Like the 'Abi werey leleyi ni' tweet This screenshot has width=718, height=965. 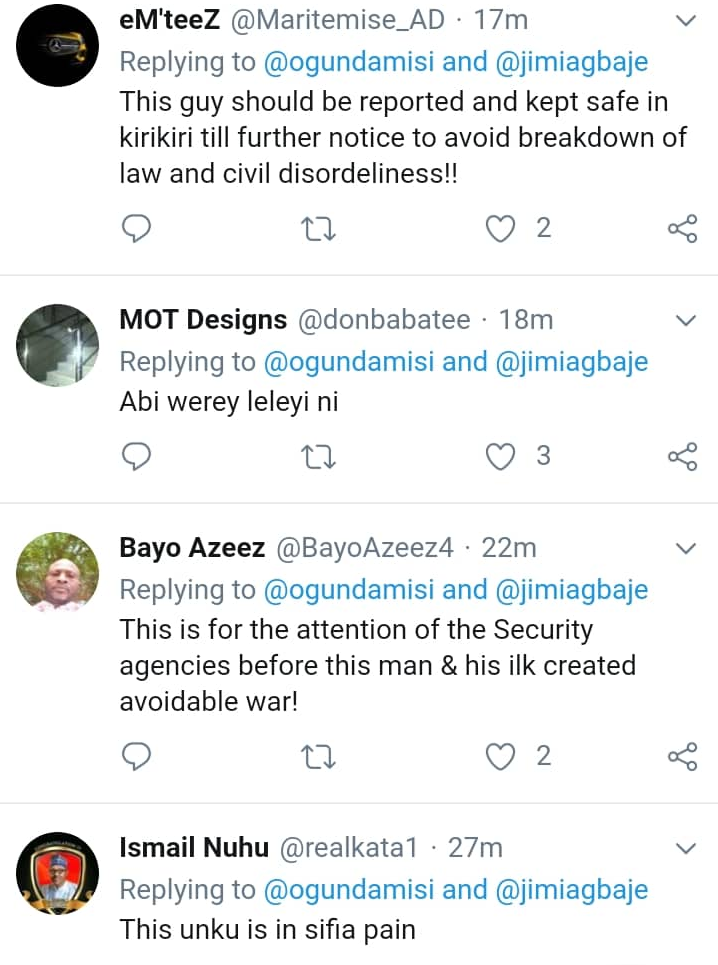click(499, 457)
